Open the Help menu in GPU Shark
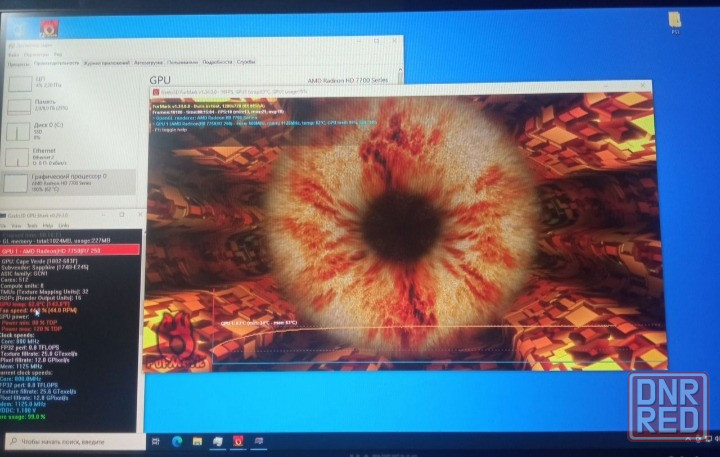The image size is (720, 457). click(48, 226)
